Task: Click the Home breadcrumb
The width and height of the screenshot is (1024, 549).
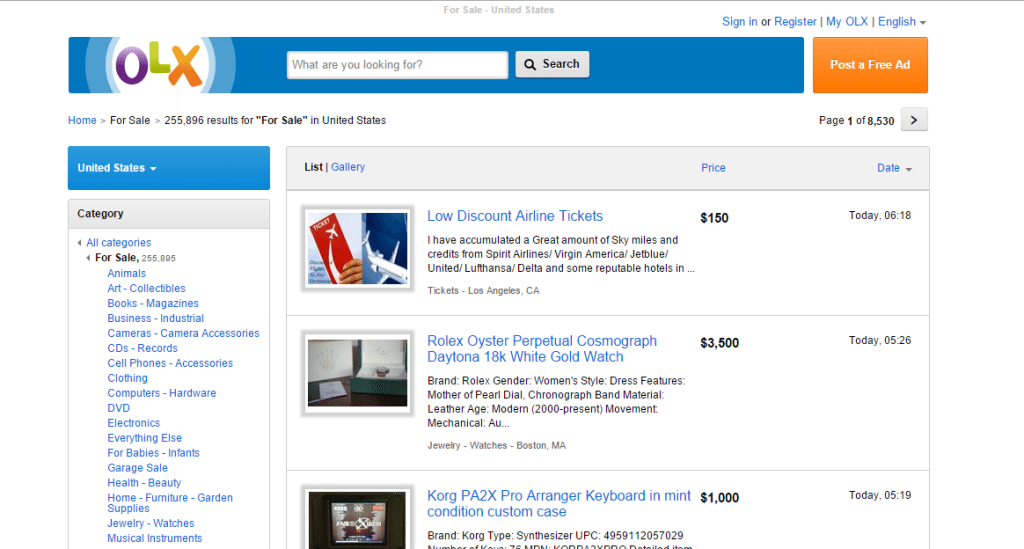Action: click(82, 120)
